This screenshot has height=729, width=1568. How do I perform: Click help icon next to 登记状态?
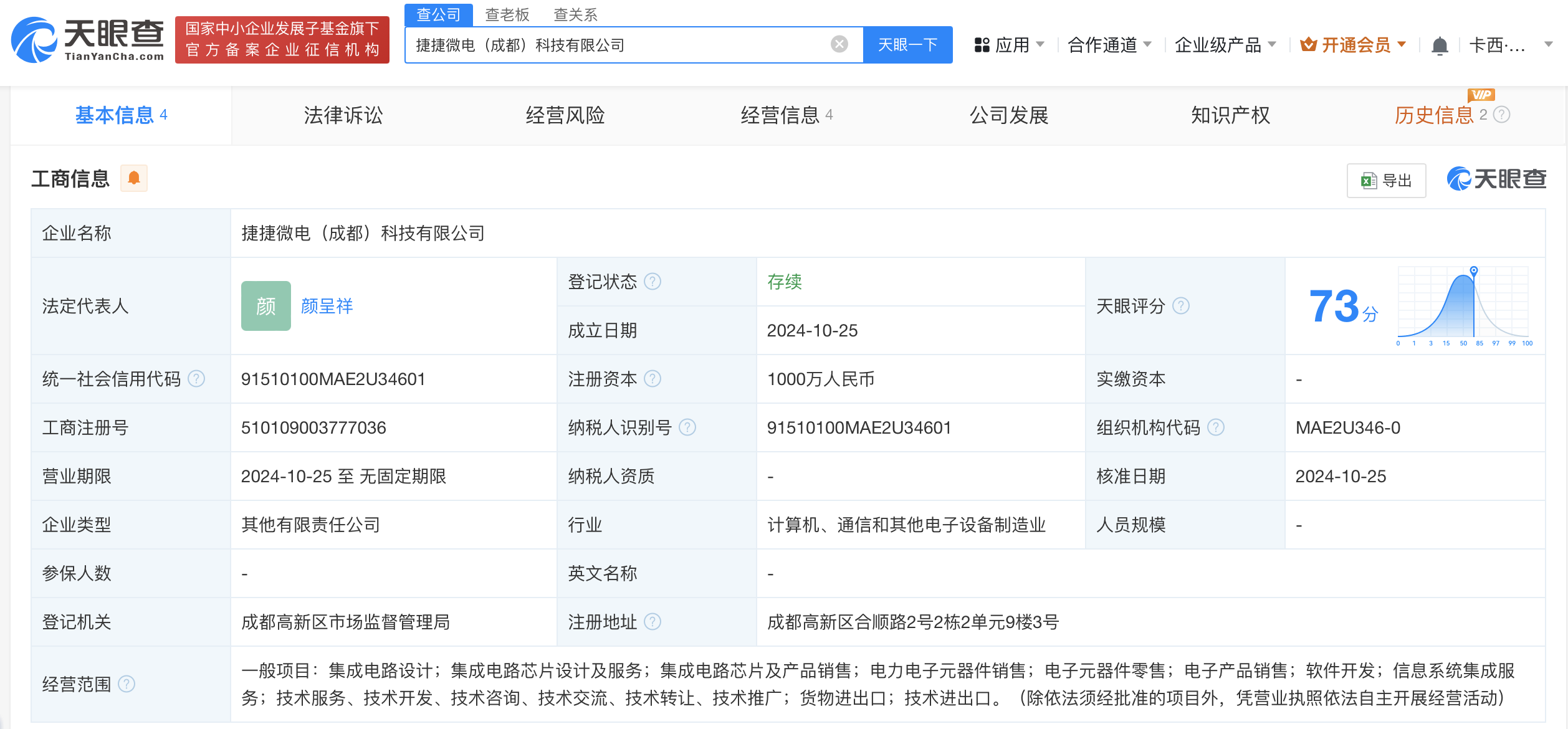coord(653,282)
